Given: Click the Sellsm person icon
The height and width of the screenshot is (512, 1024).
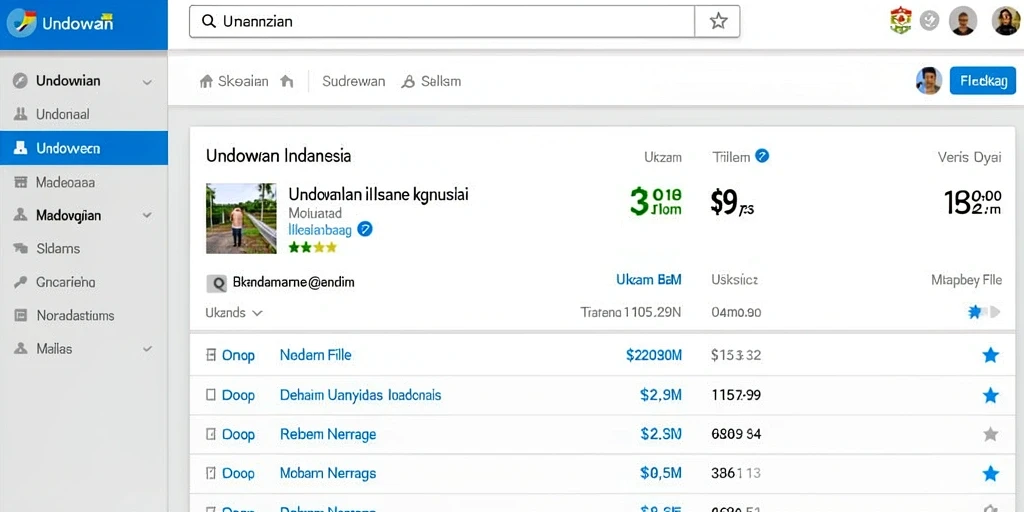Looking at the screenshot, I should (x=408, y=82).
